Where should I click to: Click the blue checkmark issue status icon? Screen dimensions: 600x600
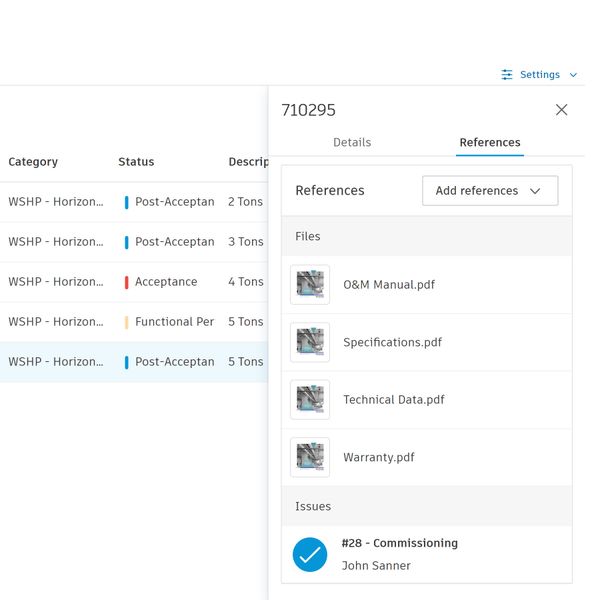(x=310, y=554)
